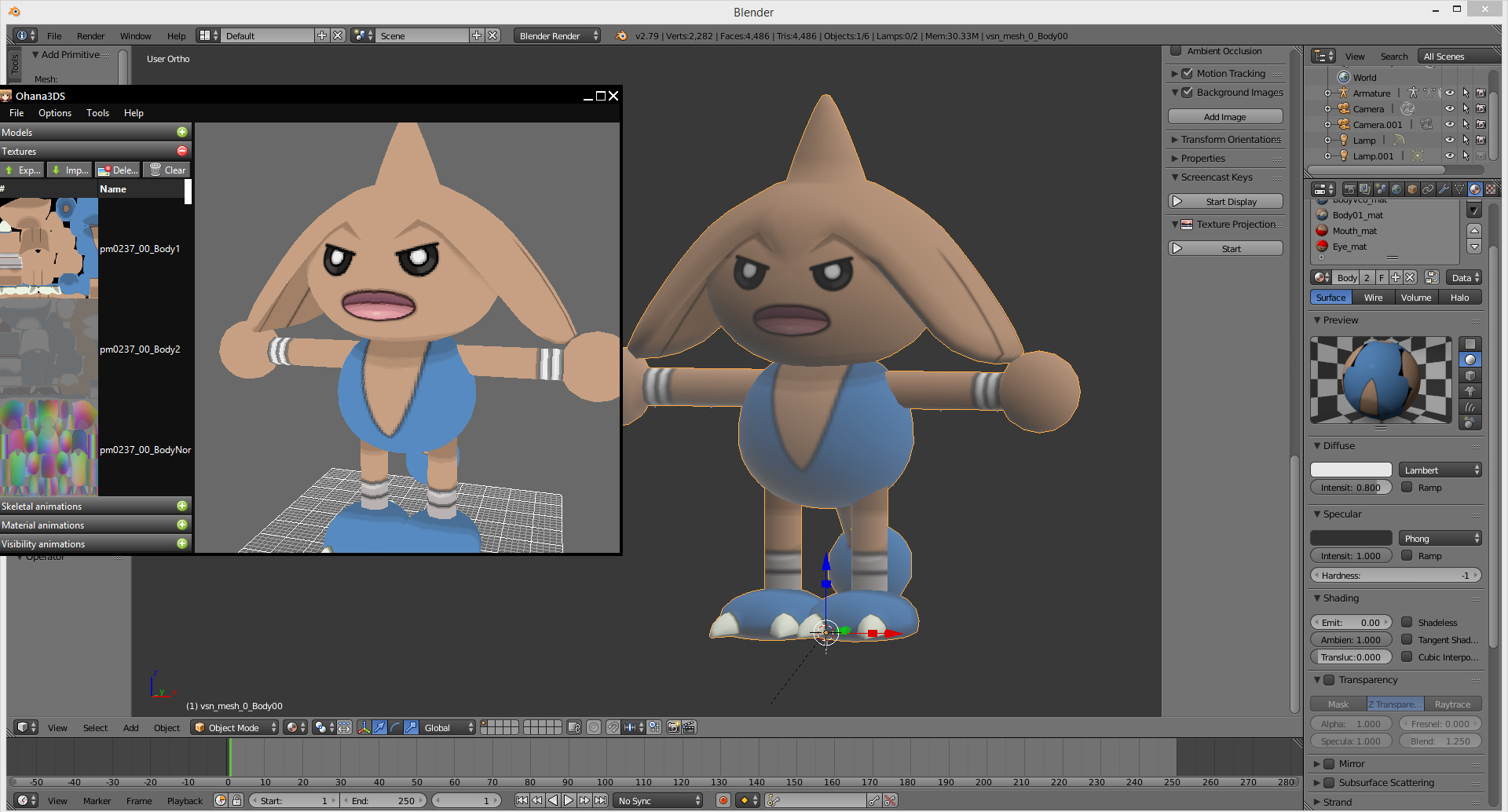The width and height of the screenshot is (1508, 812).
Task: Click the specular color swatch
Action: click(x=1351, y=538)
